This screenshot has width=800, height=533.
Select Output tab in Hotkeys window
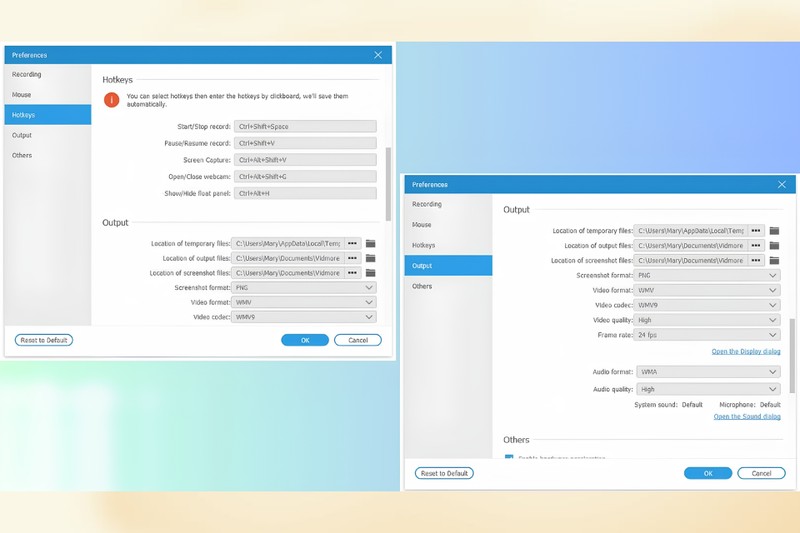click(48, 135)
